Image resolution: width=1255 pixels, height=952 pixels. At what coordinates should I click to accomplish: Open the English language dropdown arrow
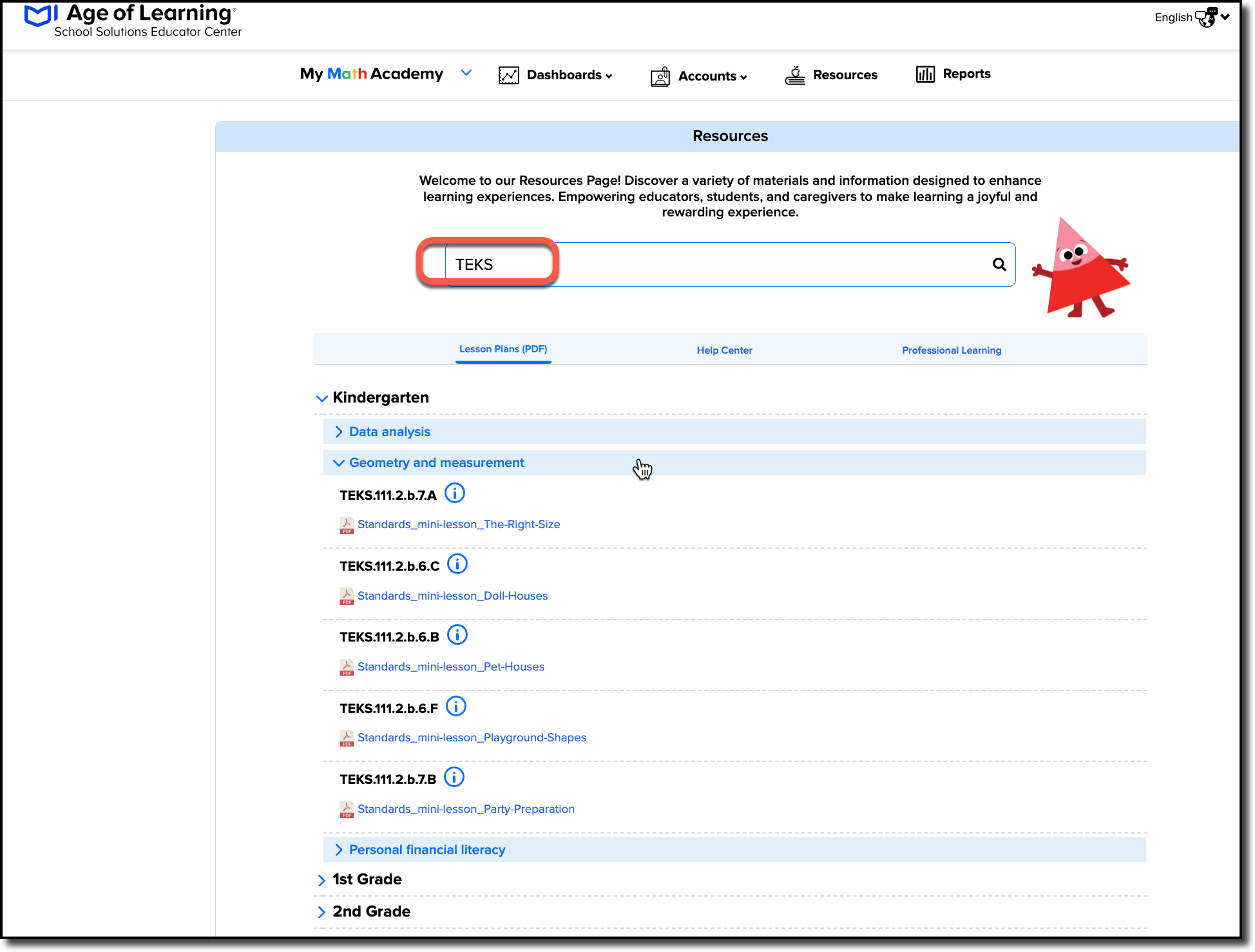coord(1225,17)
